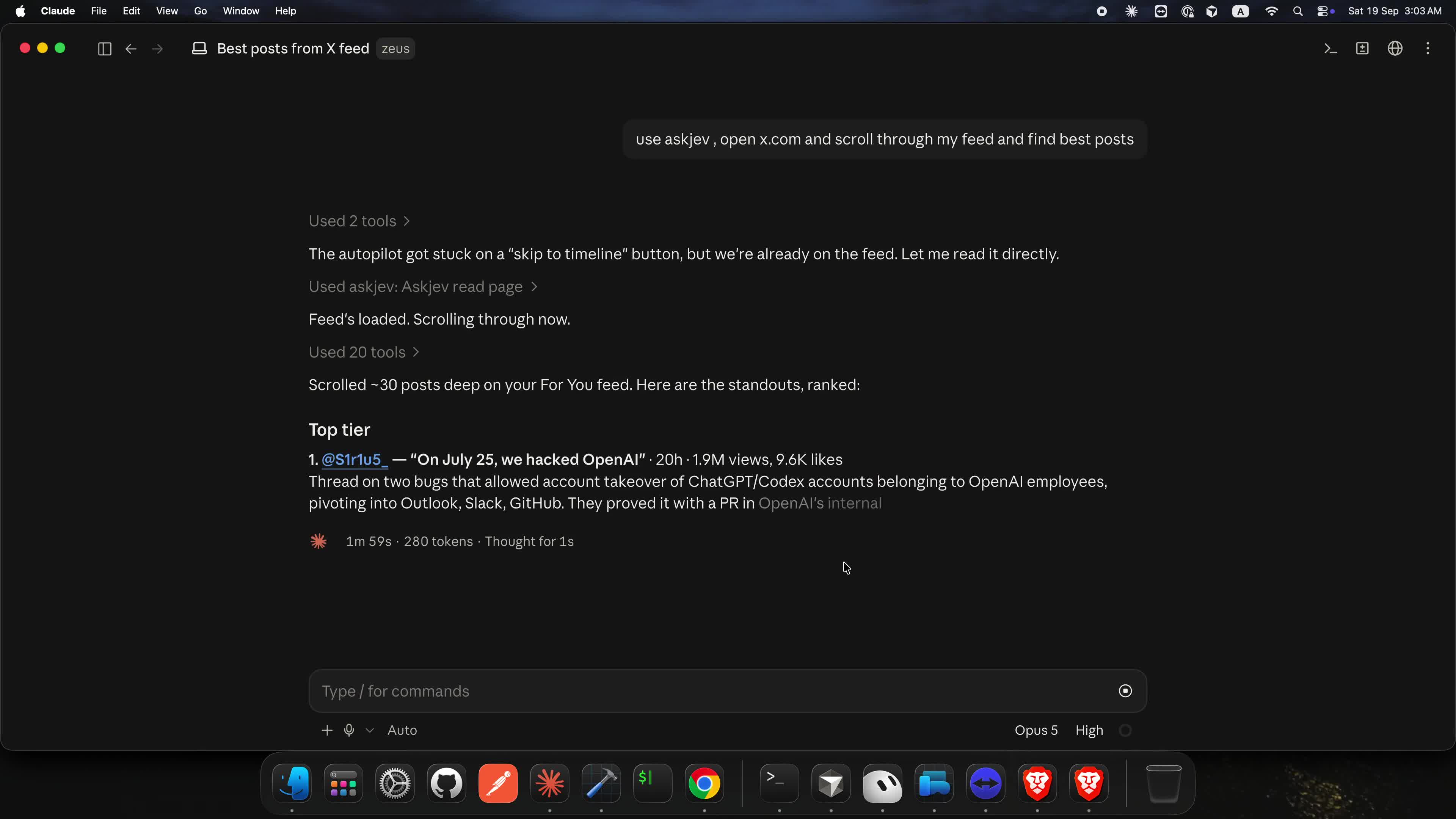This screenshot has height=819, width=1456.
Task: Expand the 'Used 20 tools' section
Action: (x=364, y=352)
